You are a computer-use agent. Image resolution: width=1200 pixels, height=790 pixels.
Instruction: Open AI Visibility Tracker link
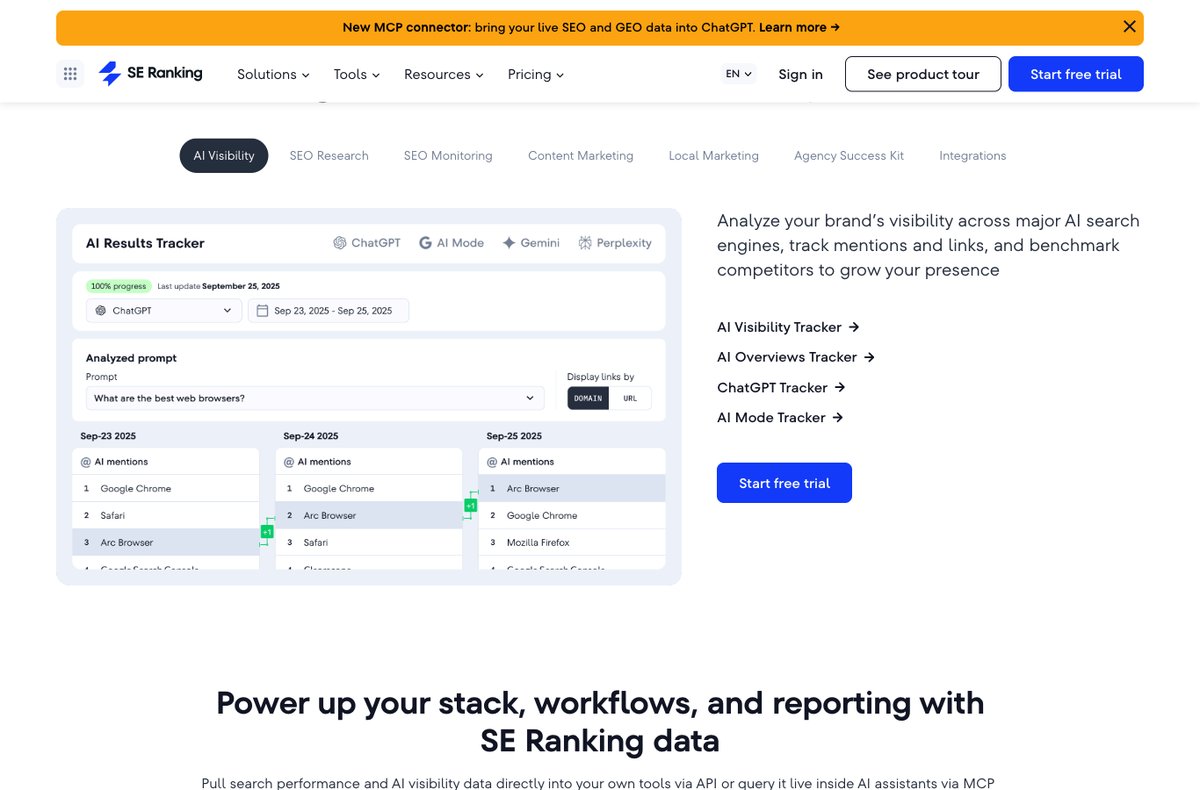coord(788,327)
